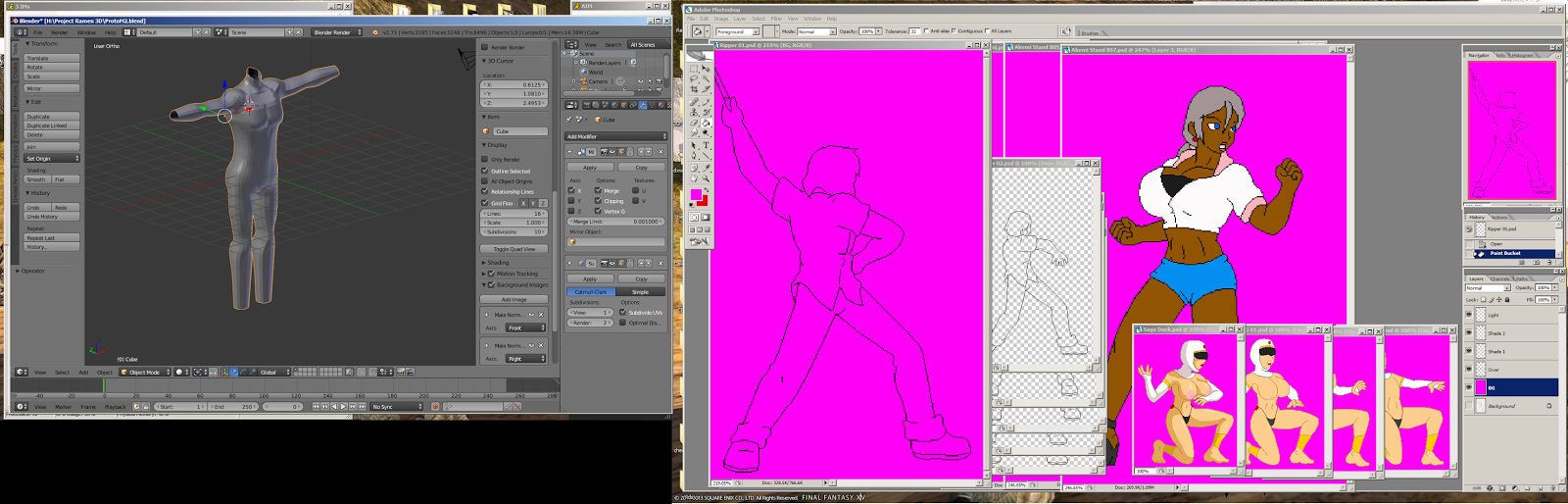Click the paint bucket icon in Photoshop options bar

pyautogui.click(x=697, y=31)
